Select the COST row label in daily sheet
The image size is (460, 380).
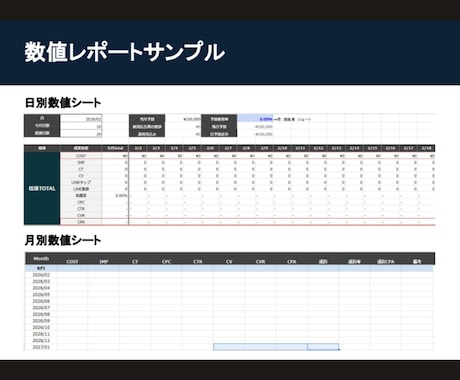point(81,156)
